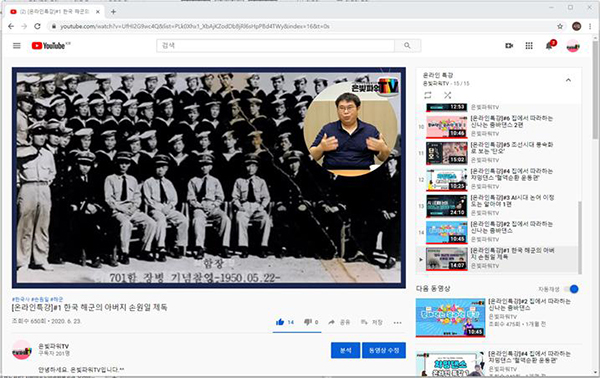Image resolution: width=600 pixels, height=378 pixels.
Task: Toggle the autoplay switch off
Action: (x=572, y=289)
